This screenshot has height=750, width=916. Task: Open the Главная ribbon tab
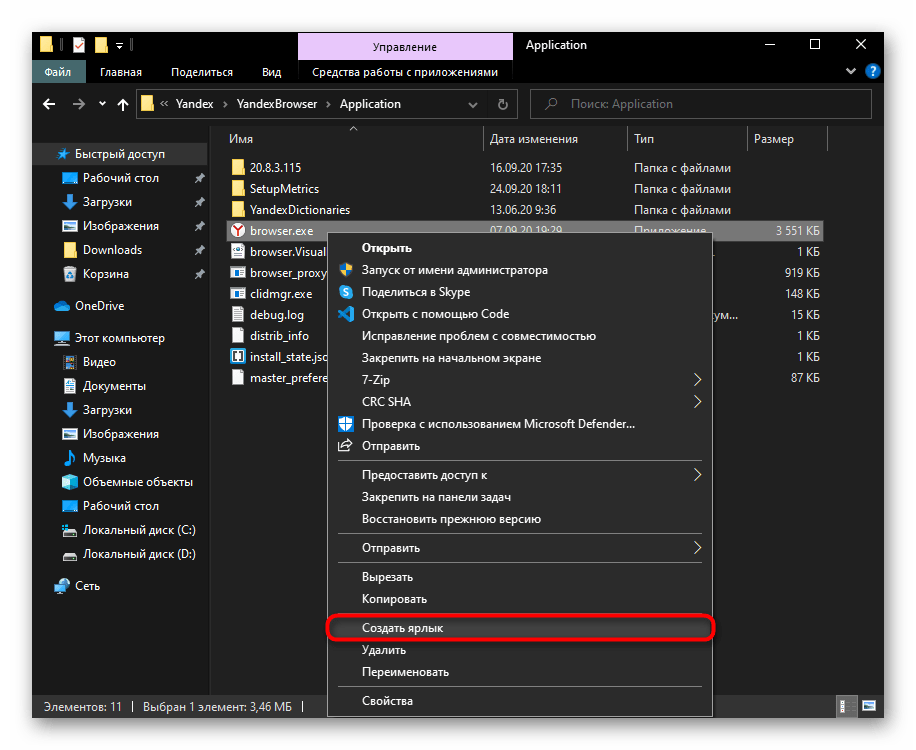coord(121,72)
